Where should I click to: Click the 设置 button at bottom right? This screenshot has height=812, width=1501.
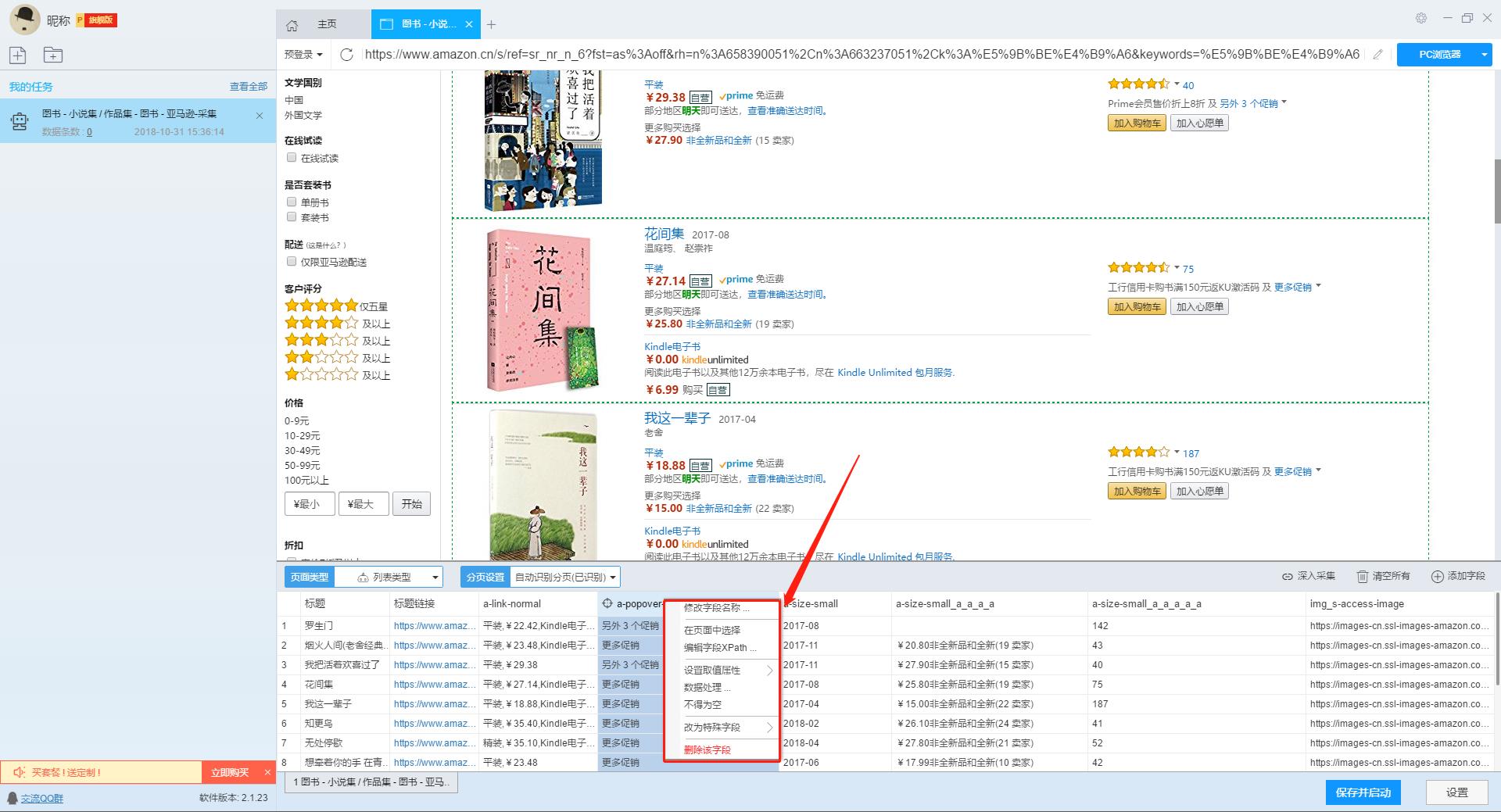pyautogui.click(x=1457, y=792)
